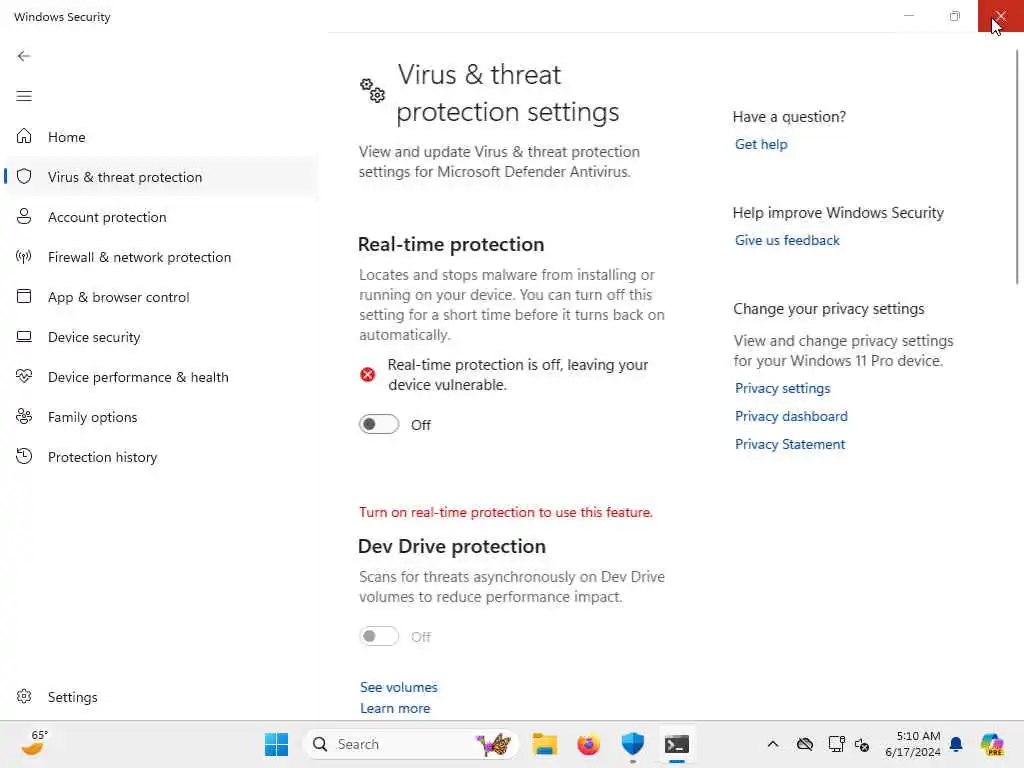
Task: Open the Privacy dashboard link
Action: click(x=791, y=416)
